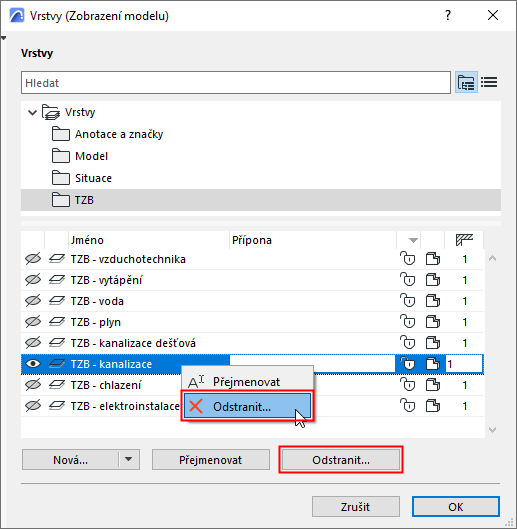Click solid model icon of TZB - kanalizace
The width and height of the screenshot is (517, 529).
tap(433, 364)
